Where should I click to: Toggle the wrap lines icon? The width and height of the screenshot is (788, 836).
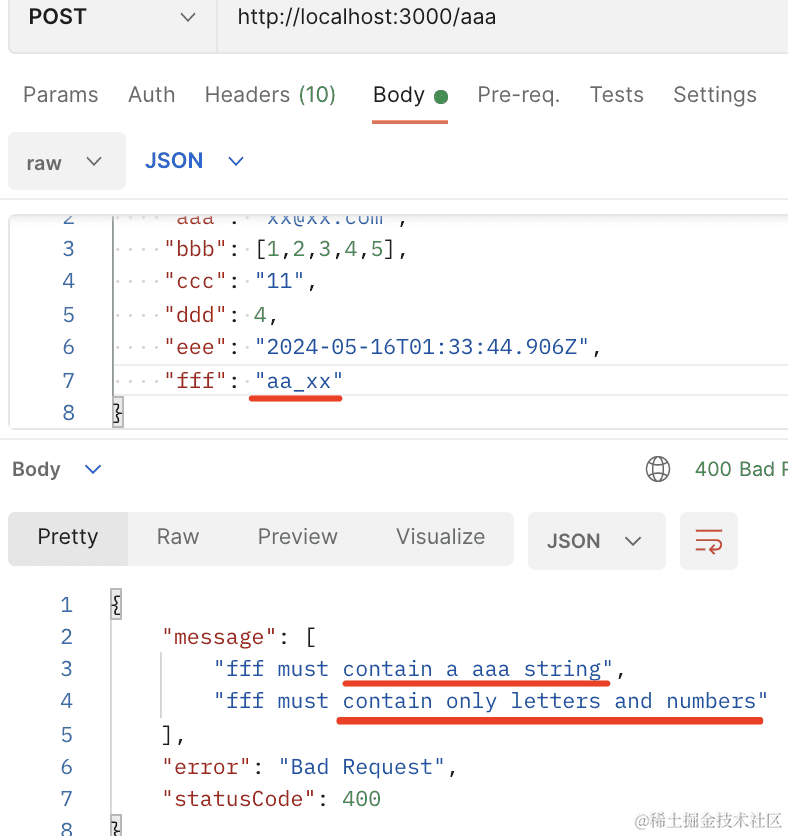pyautogui.click(x=708, y=541)
